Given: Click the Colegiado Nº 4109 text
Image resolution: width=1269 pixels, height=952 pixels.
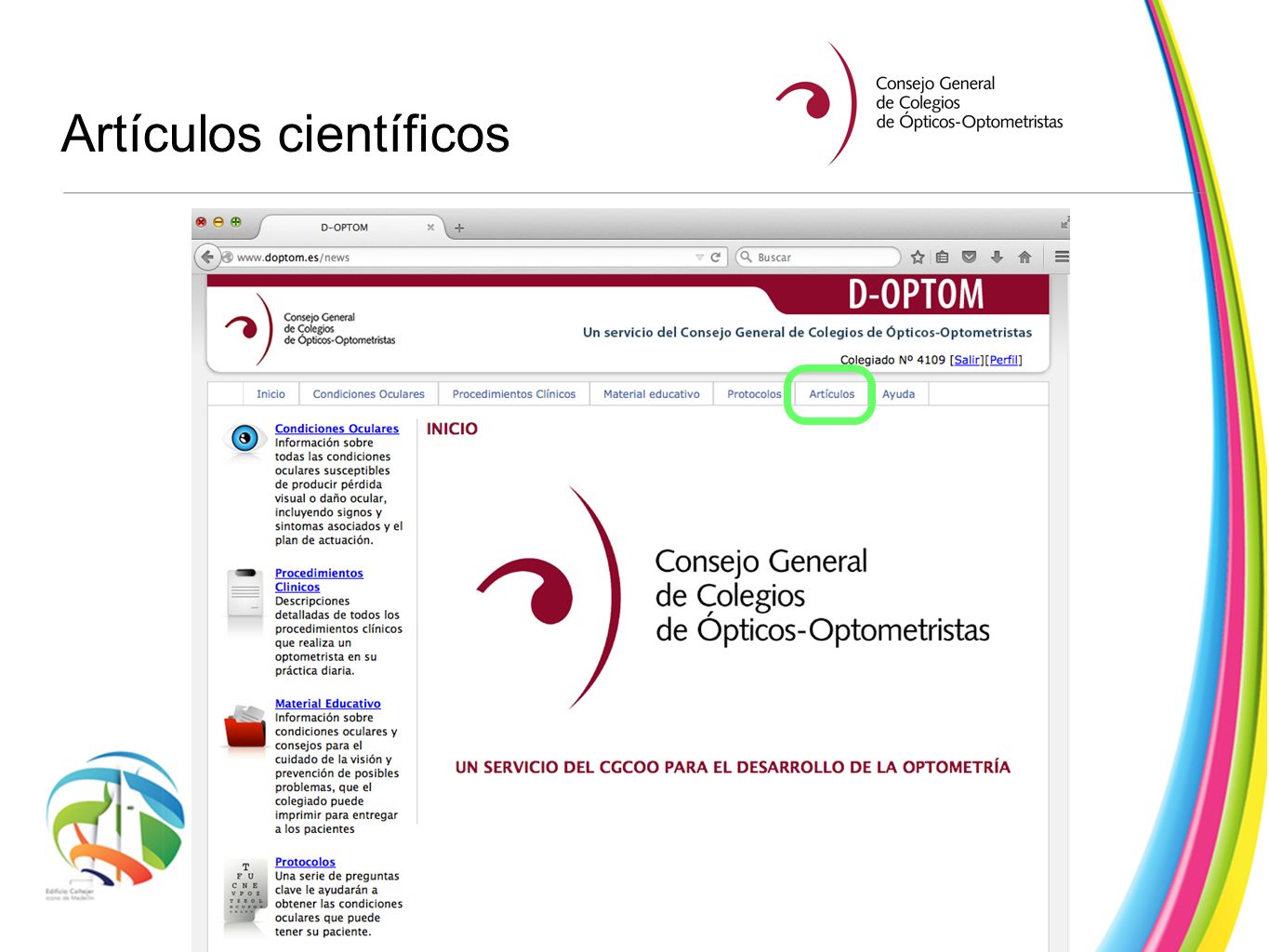Looking at the screenshot, I should (x=892, y=360).
